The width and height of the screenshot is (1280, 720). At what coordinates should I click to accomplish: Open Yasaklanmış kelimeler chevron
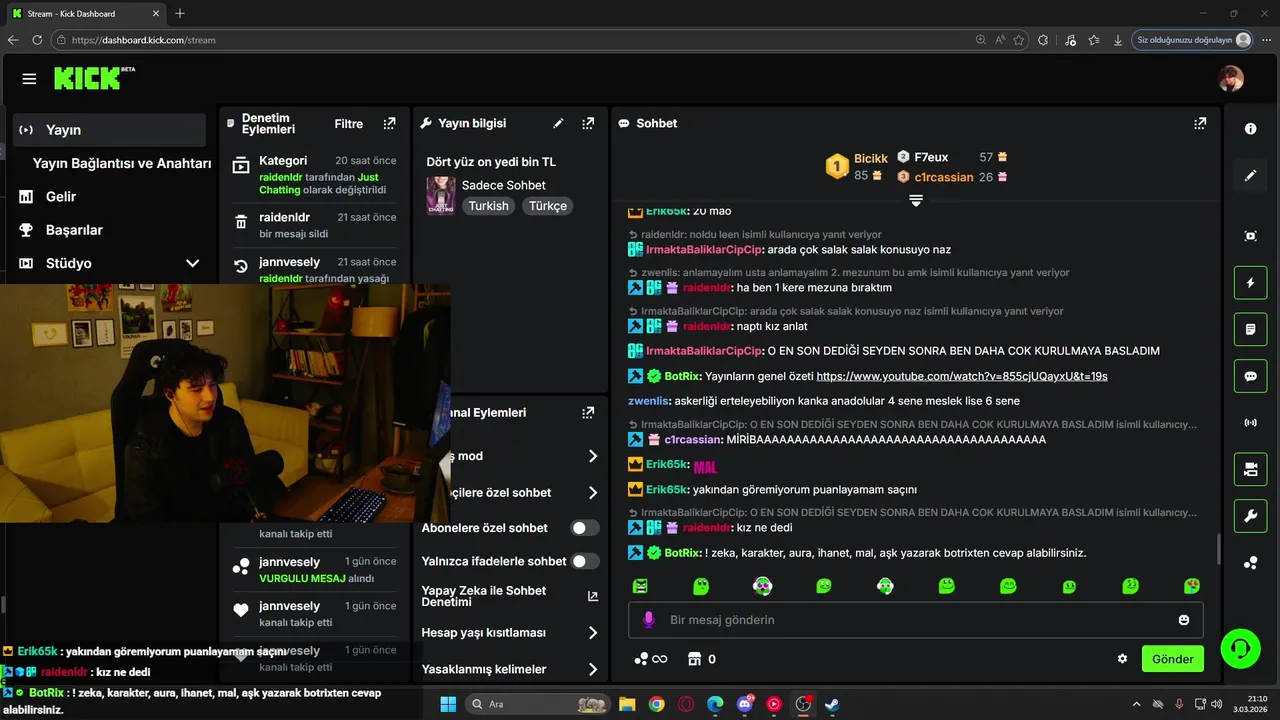(593, 669)
